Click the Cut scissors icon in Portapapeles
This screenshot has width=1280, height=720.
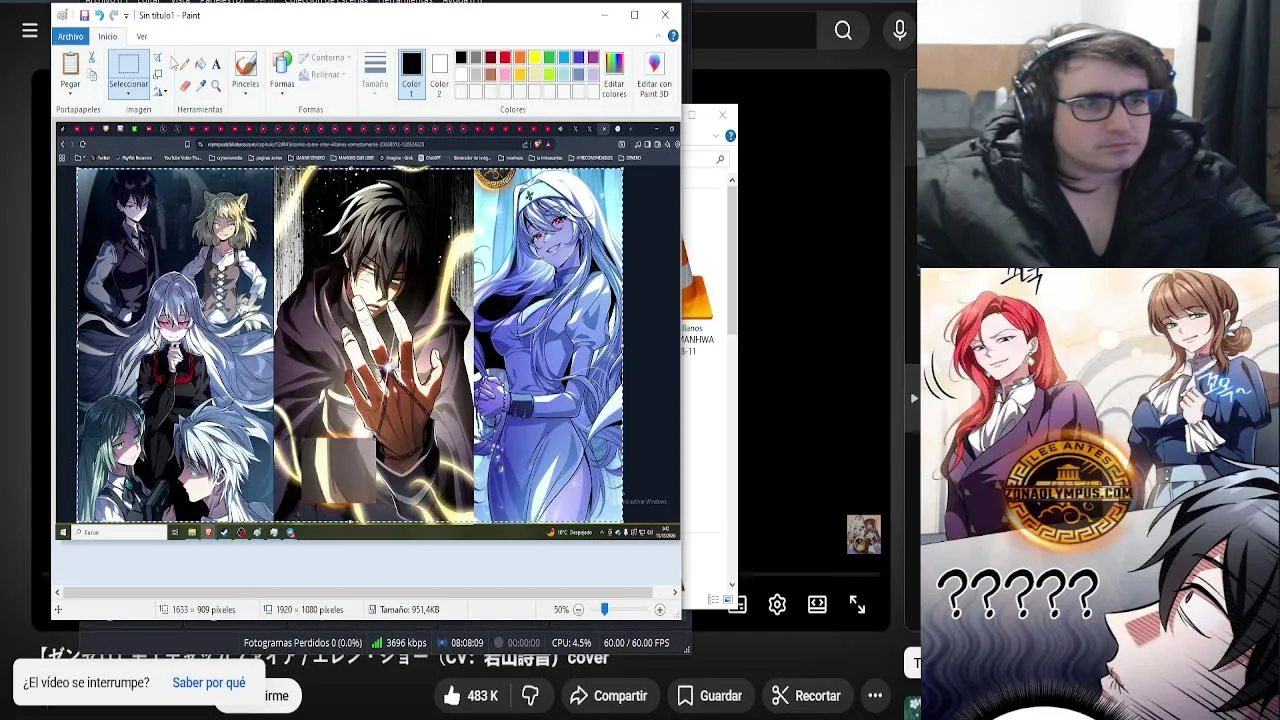click(x=92, y=58)
